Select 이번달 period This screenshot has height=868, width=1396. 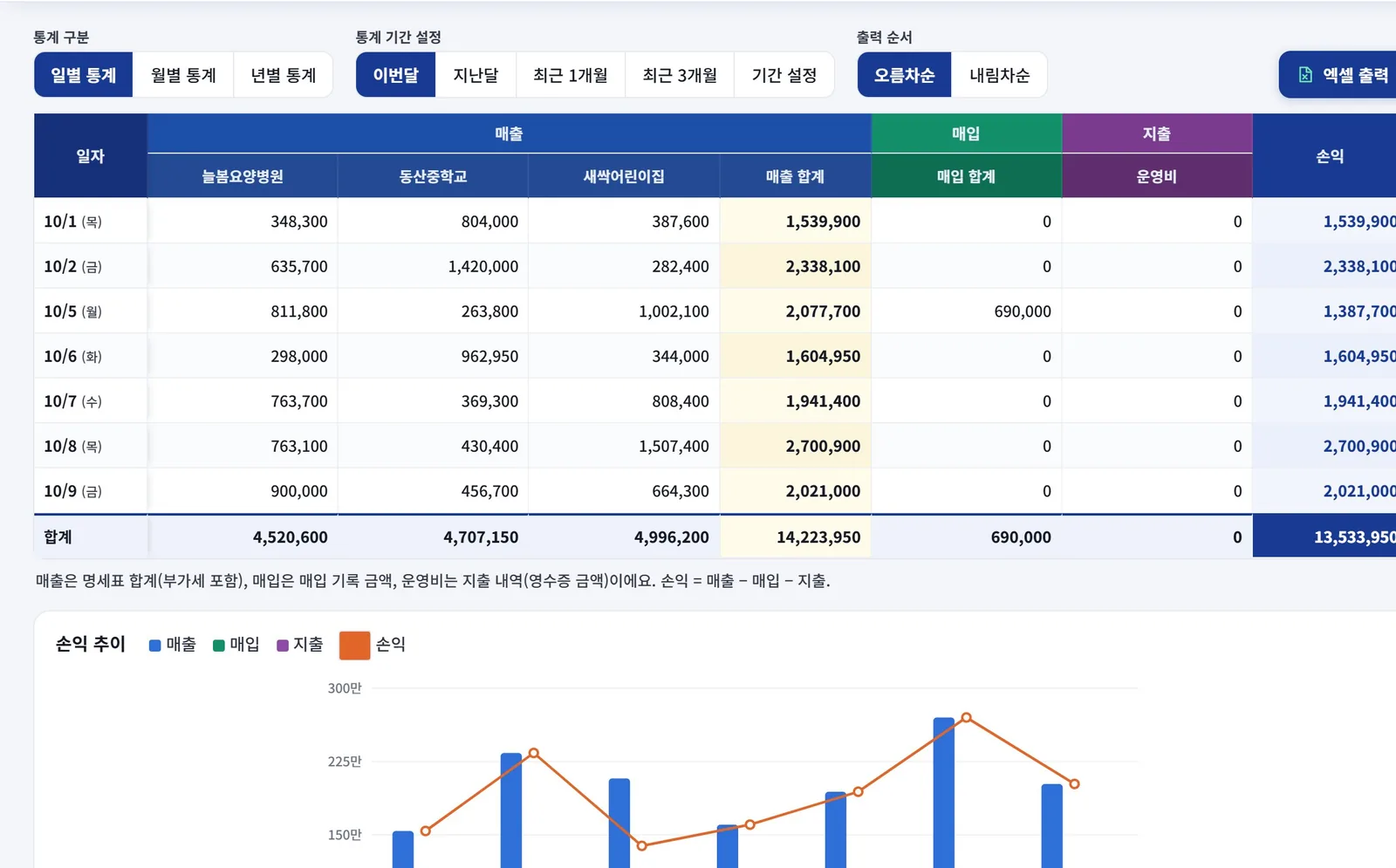click(395, 75)
